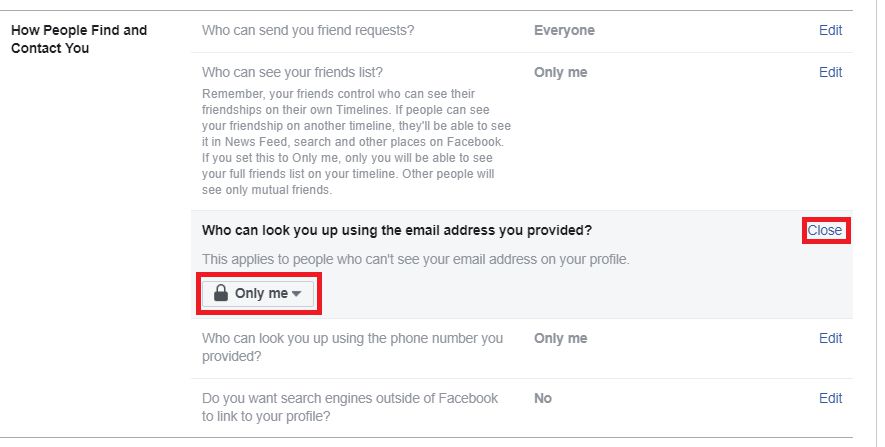Edit the phone number lookup setting
The height and width of the screenshot is (447, 885).
[x=830, y=338]
